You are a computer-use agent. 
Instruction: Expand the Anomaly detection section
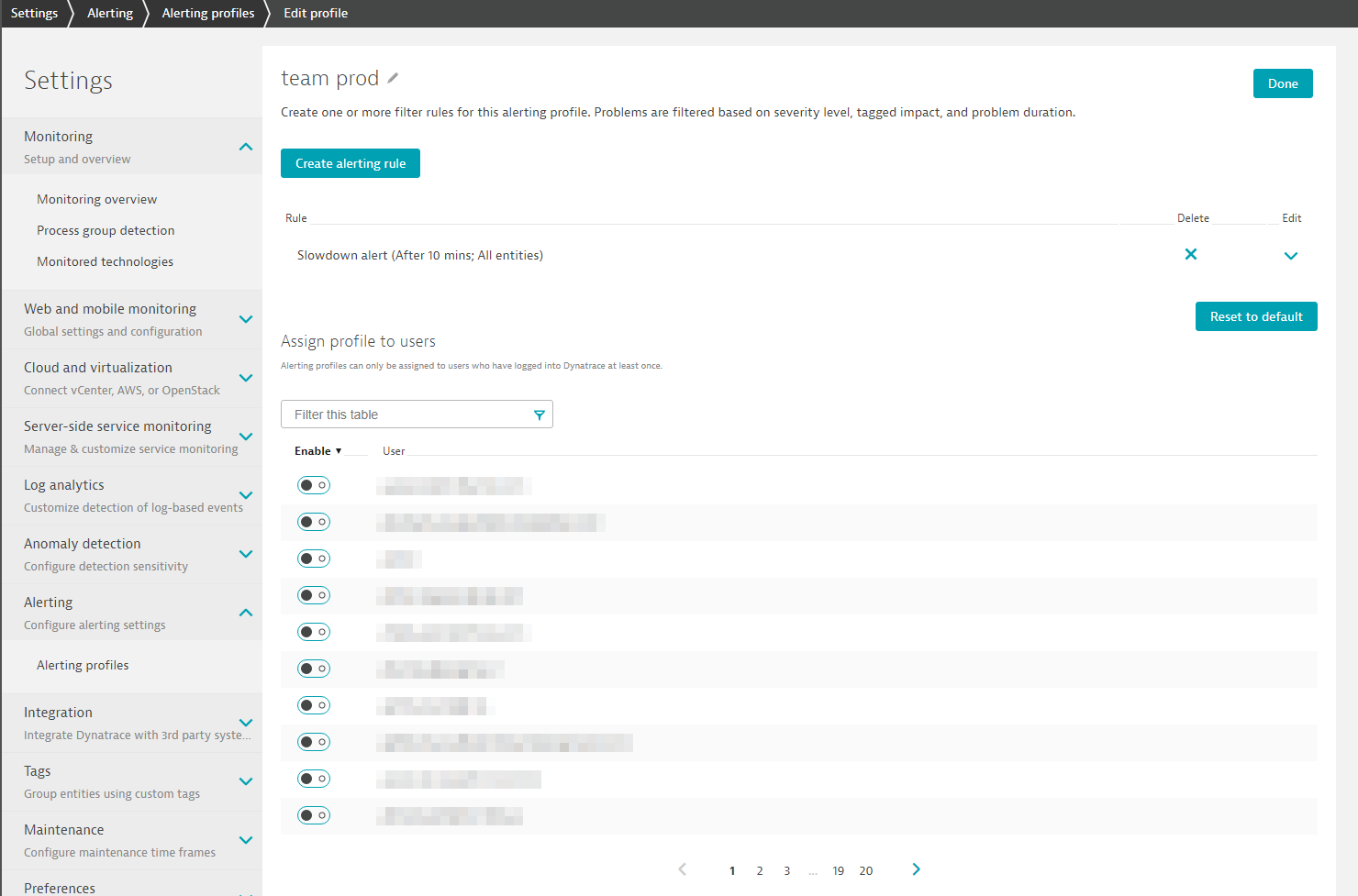click(x=245, y=554)
